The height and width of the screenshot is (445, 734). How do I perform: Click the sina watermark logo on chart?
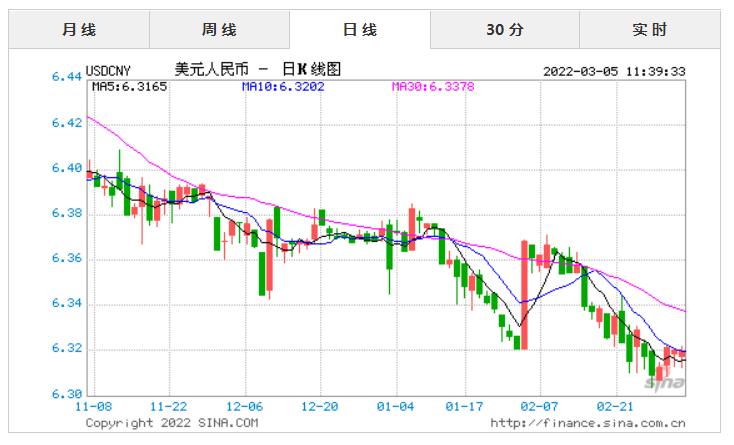pos(663,383)
